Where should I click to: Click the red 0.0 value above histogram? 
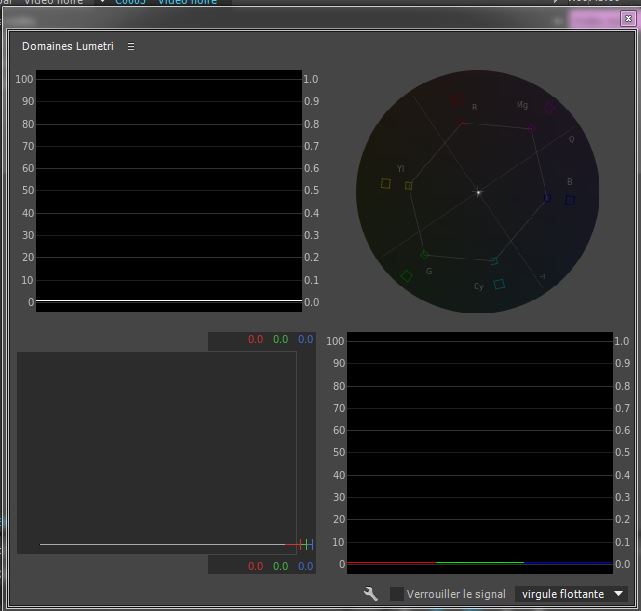256,340
